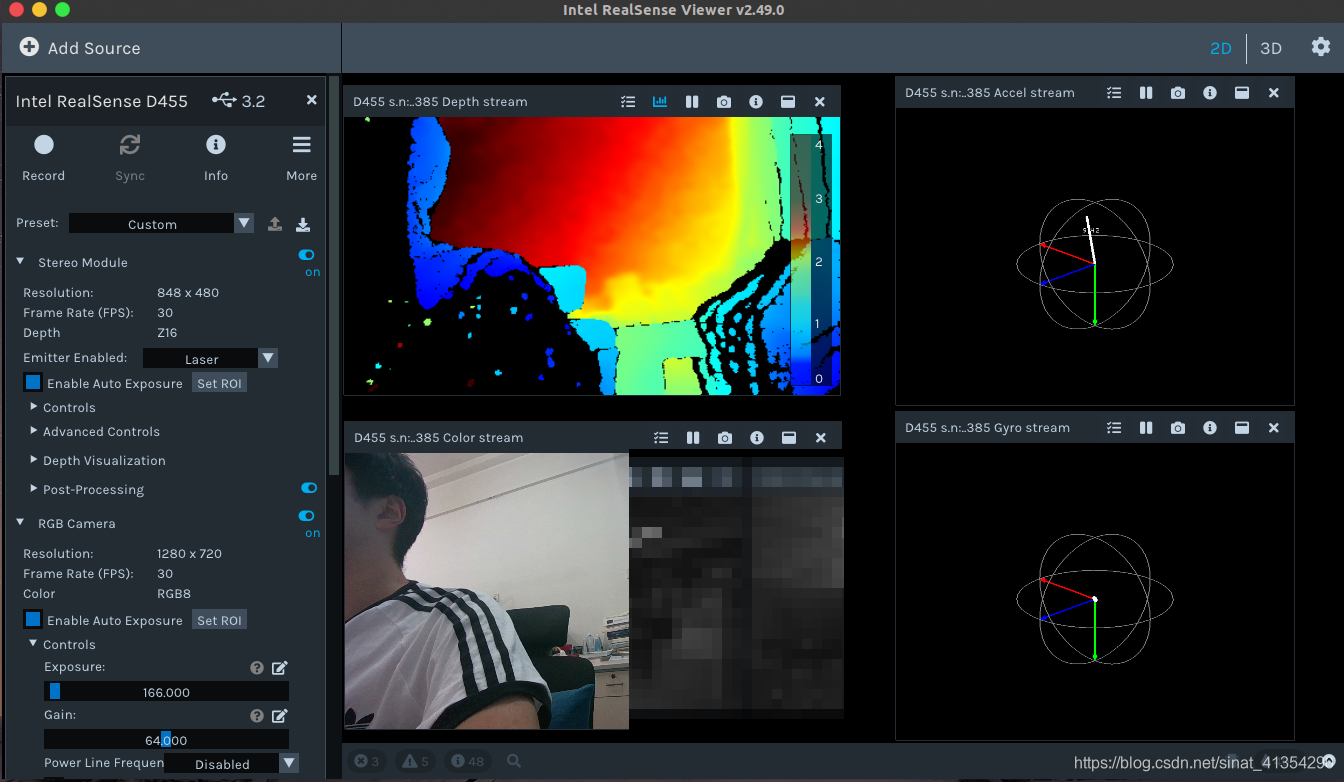Click Set ROI for Stereo Module
Viewport: 1344px width, 782px height.
(219, 383)
